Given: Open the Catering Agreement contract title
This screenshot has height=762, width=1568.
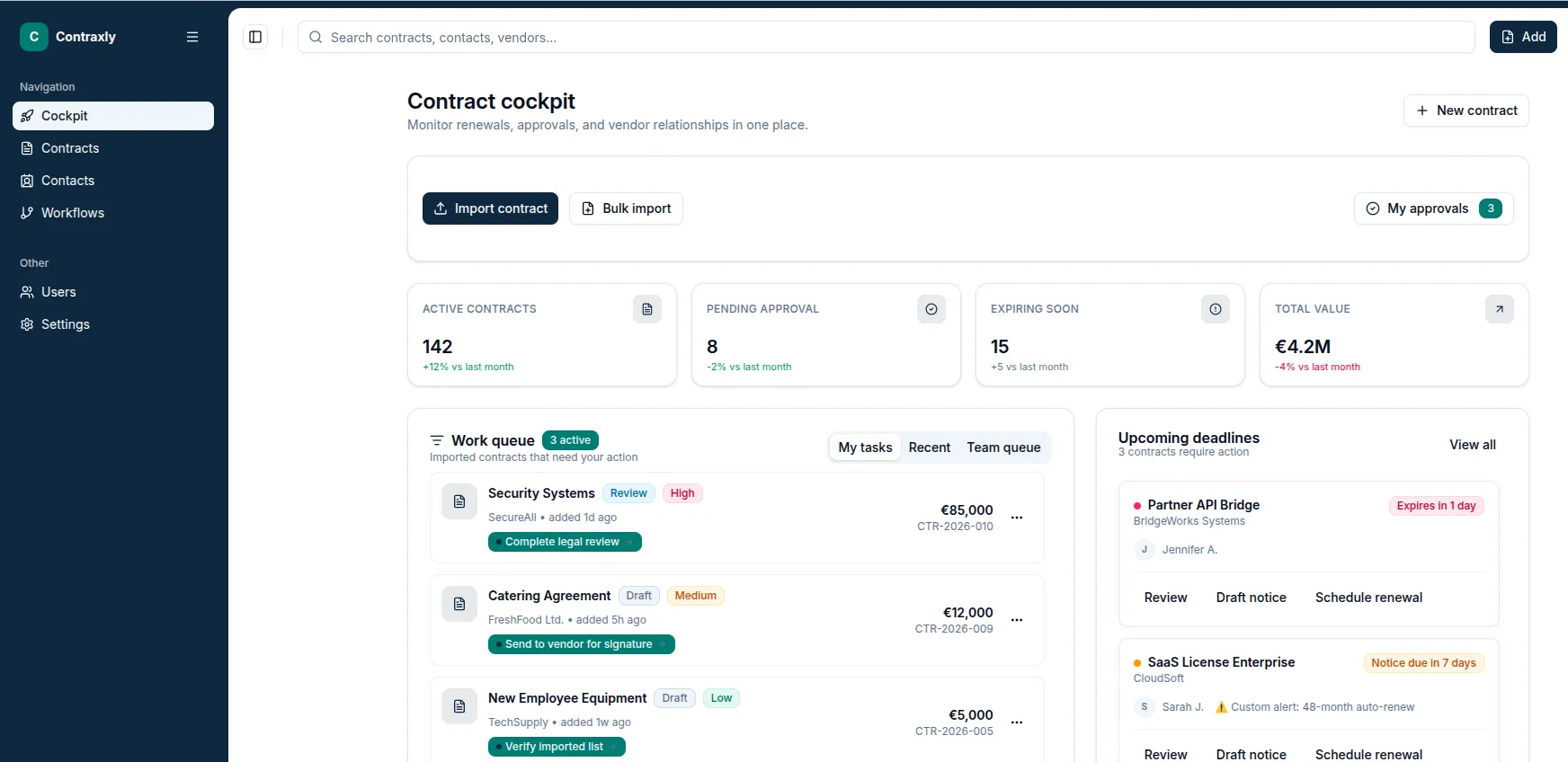Looking at the screenshot, I should coord(549,596).
